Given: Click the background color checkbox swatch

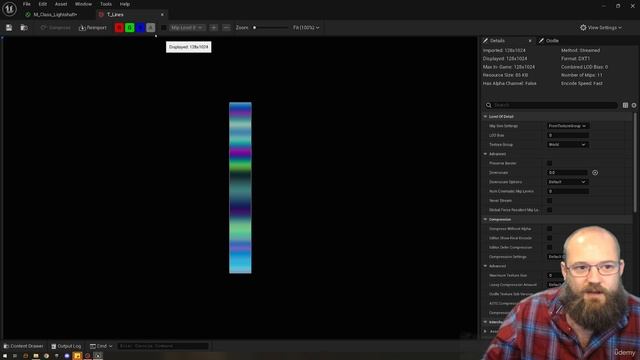Looking at the screenshot, I should (x=164, y=28).
